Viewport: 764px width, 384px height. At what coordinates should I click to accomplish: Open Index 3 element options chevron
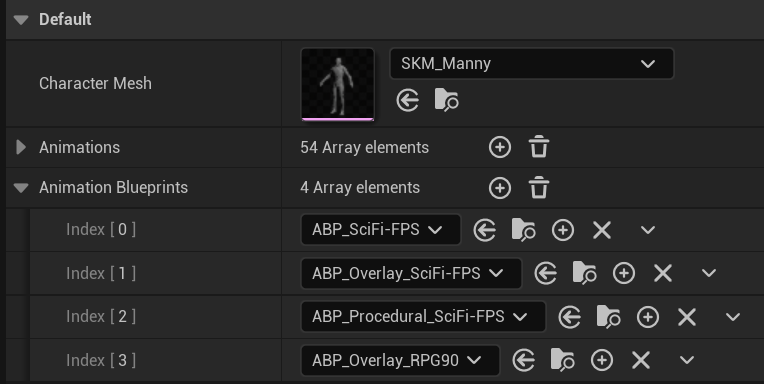(x=687, y=361)
